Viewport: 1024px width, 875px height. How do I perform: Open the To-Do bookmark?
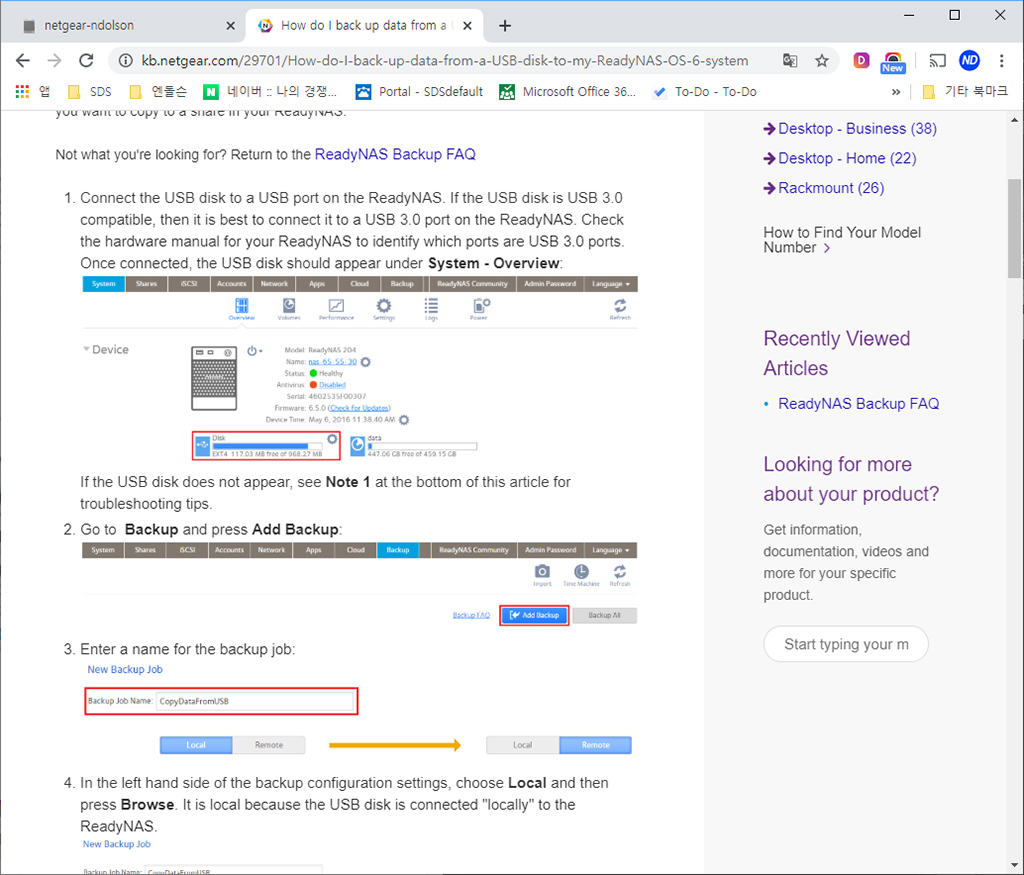click(705, 91)
